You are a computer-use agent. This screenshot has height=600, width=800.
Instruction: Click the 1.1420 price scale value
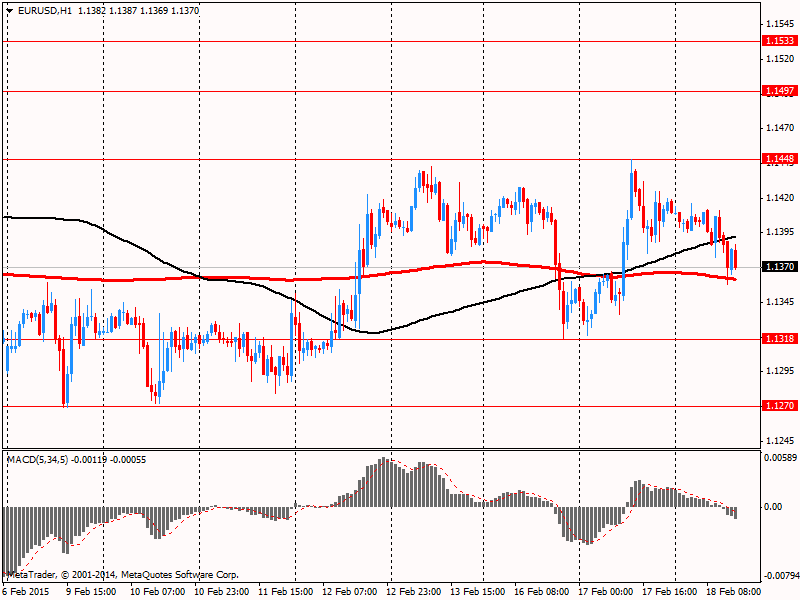pos(780,197)
